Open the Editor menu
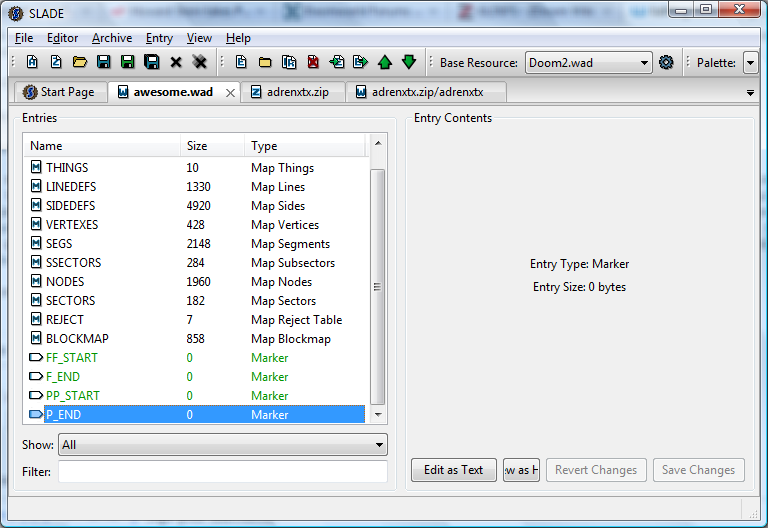Image resolution: width=768 pixels, height=528 pixels. pos(62,38)
